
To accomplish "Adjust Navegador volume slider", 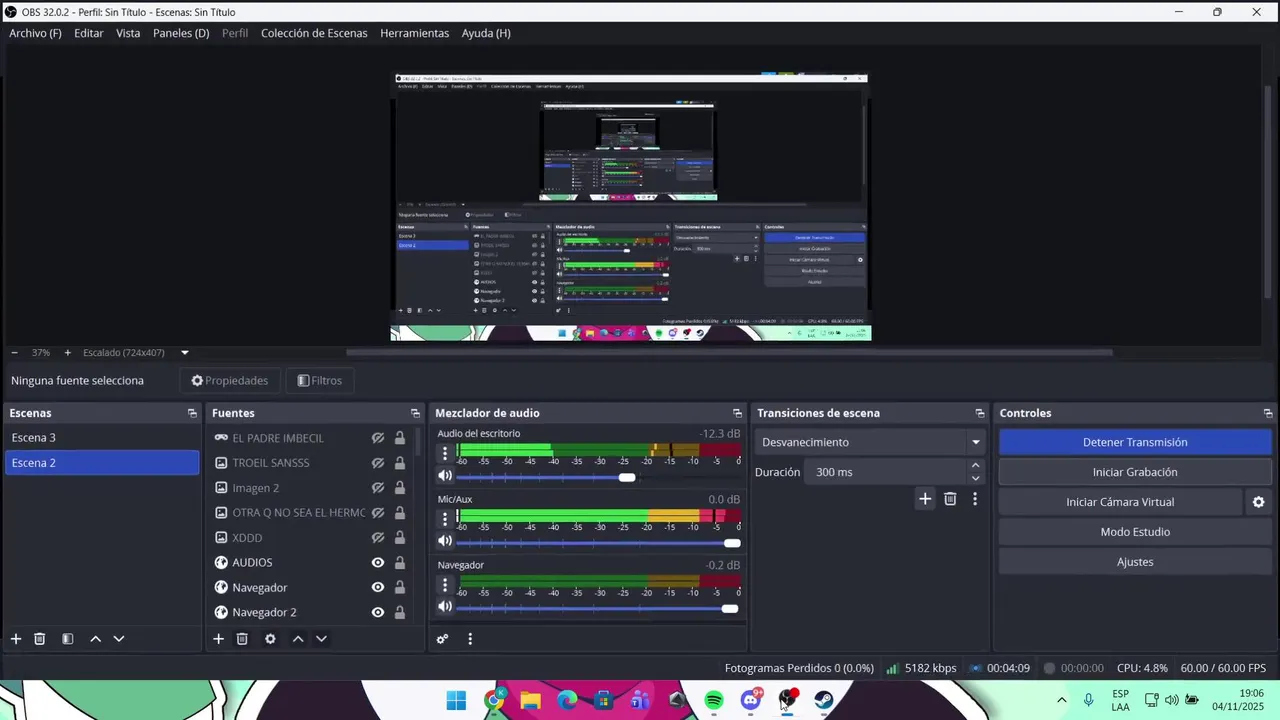I will tap(730, 608).
